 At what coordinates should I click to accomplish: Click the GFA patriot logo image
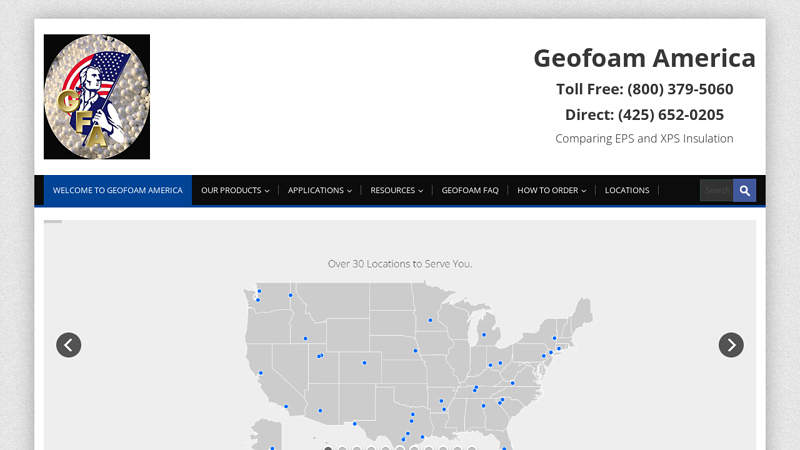click(97, 96)
